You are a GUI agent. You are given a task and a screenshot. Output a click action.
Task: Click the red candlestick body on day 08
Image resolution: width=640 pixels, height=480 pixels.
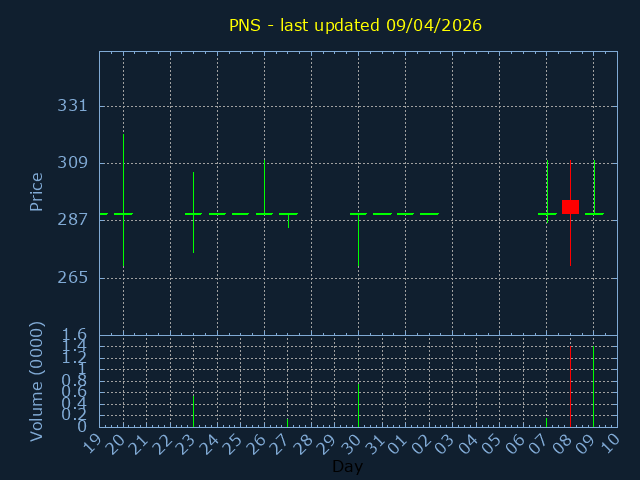(x=570, y=206)
